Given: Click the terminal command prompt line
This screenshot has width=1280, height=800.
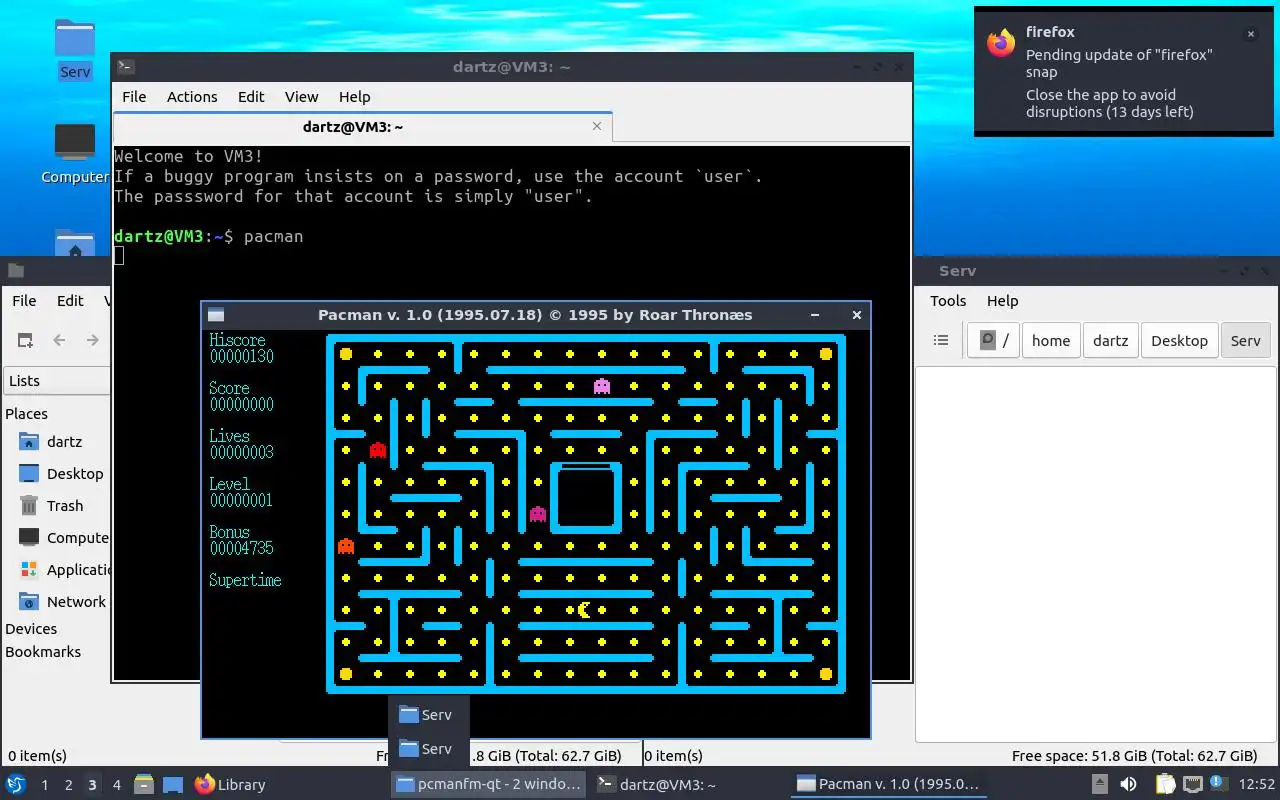Looking at the screenshot, I should click(x=208, y=237).
